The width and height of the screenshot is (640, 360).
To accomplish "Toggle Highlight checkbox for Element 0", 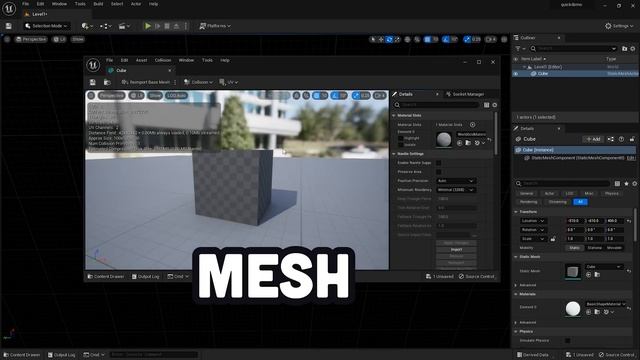I will tap(400, 138).
